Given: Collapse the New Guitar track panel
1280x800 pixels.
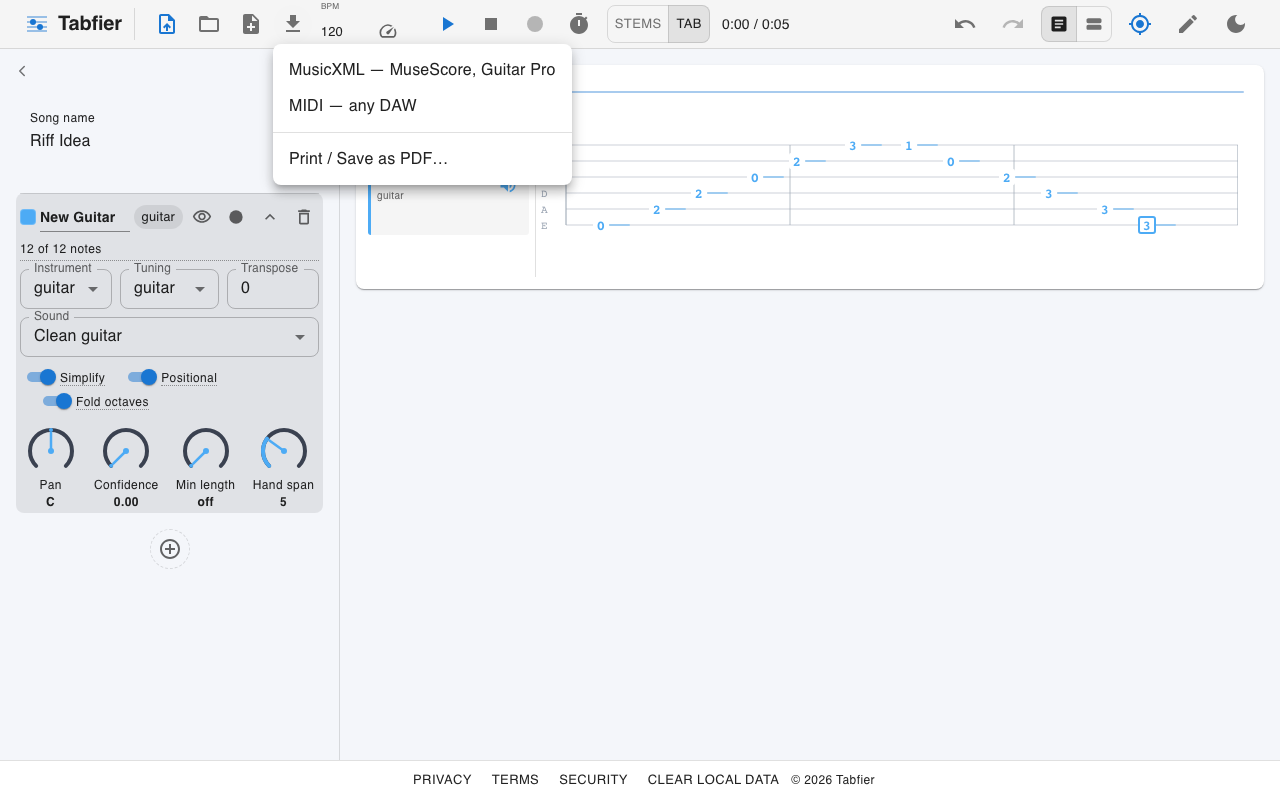Looking at the screenshot, I should [x=270, y=217].
